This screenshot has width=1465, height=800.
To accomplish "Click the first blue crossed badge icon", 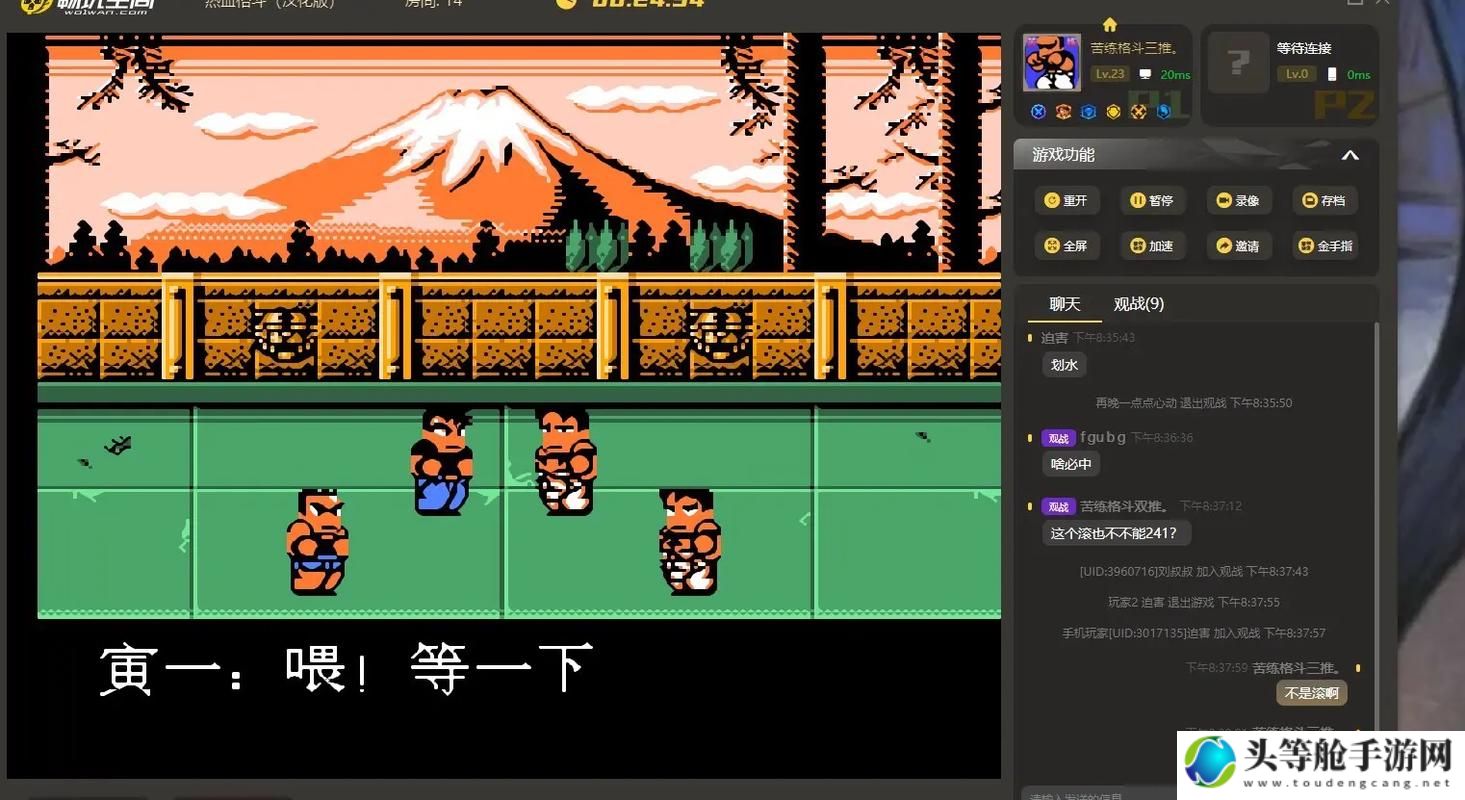I will coord(1038,112).
